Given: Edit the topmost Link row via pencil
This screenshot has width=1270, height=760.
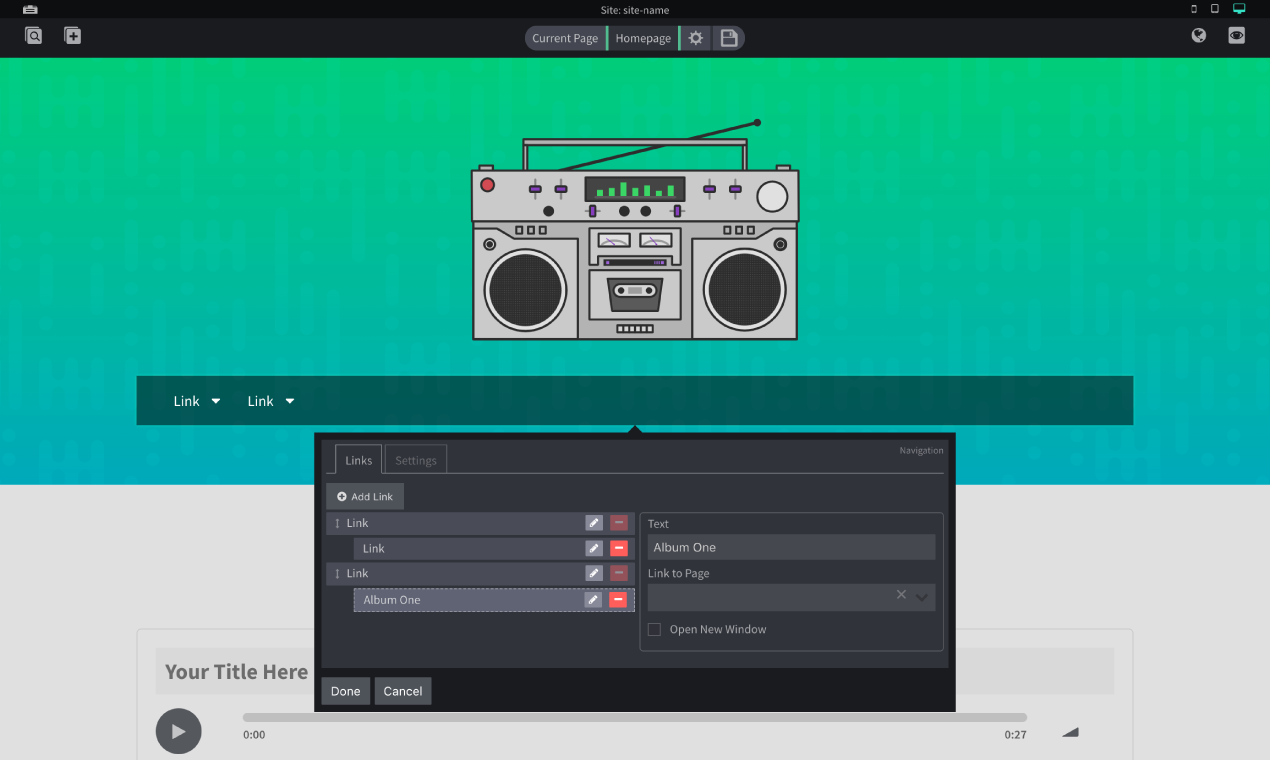Looking at the screenshot, I should coord(594,523).
